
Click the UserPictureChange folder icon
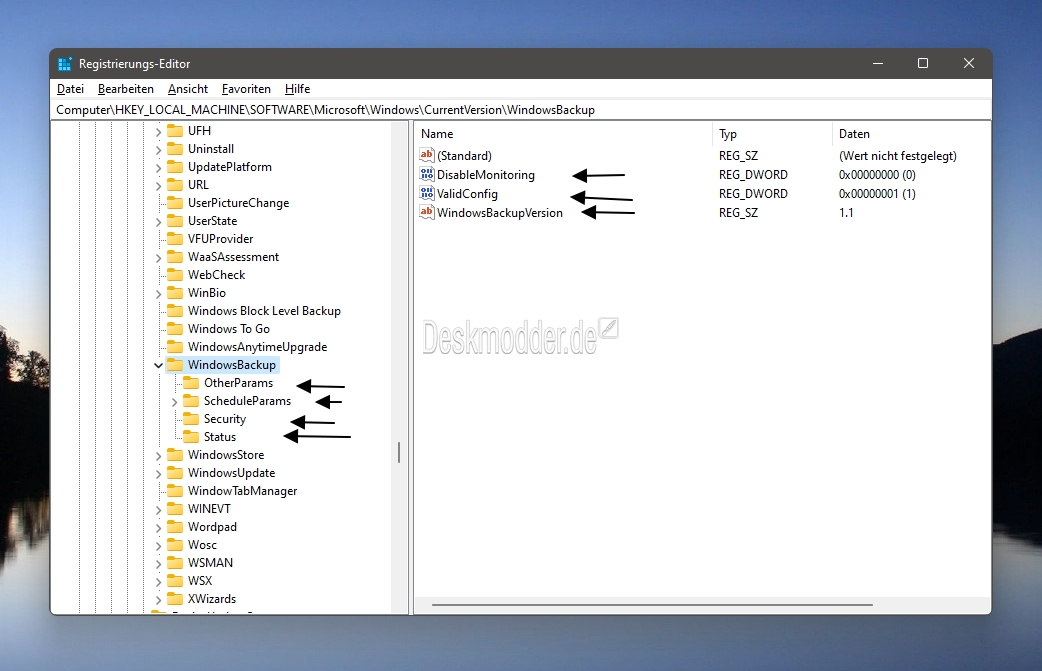pos(175,203)
